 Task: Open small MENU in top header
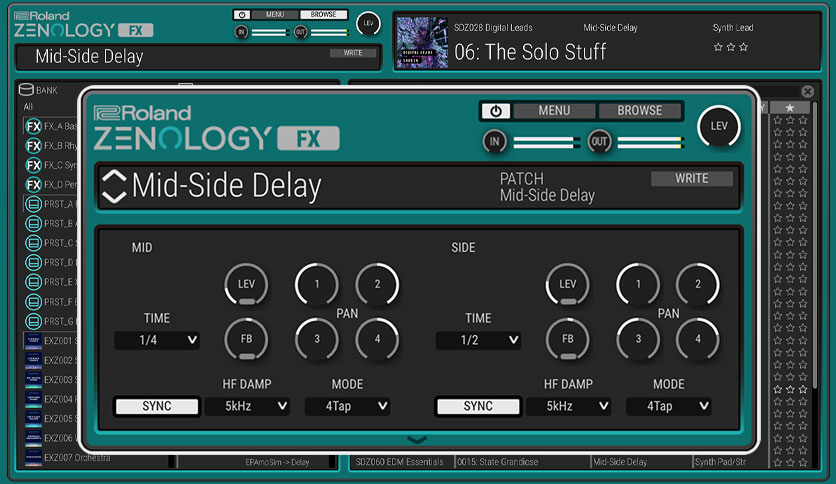[275, 15]
